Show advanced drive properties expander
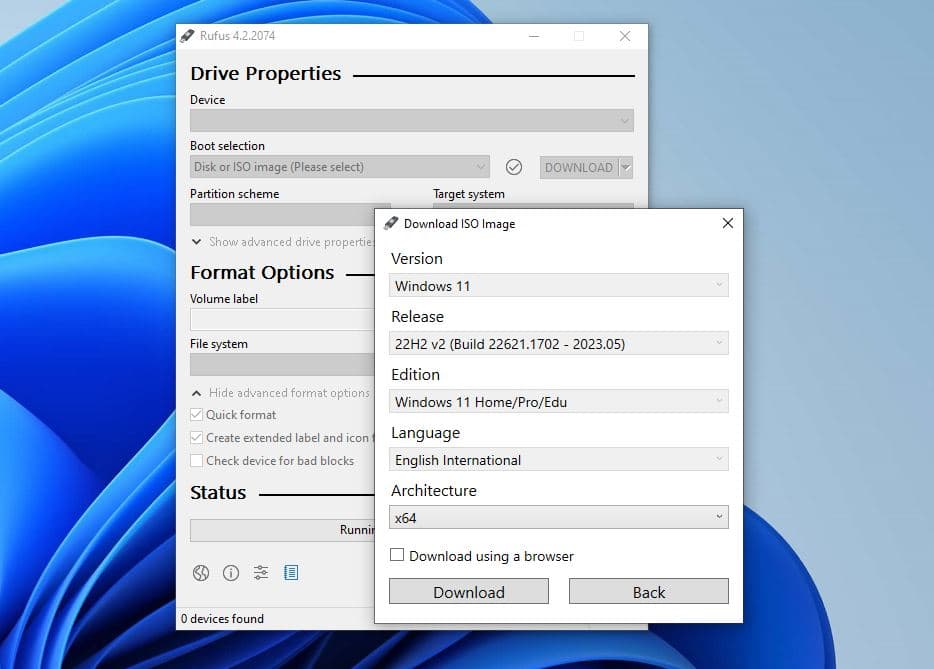This screenshot has width=934, height=669. click(x=197, y=242)
